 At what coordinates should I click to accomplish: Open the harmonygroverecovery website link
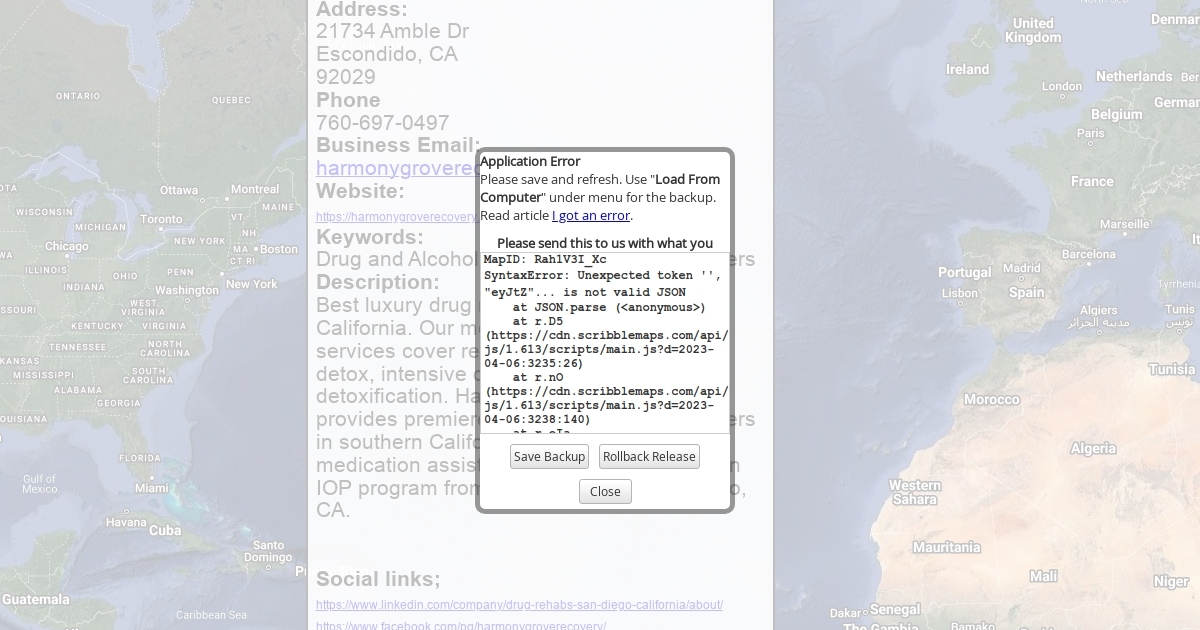[x=396, y=216]
